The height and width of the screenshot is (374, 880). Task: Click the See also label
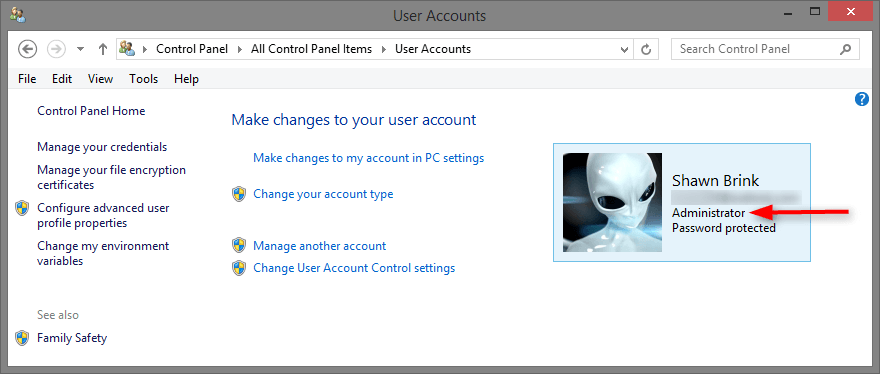click(x=58, y=315)
